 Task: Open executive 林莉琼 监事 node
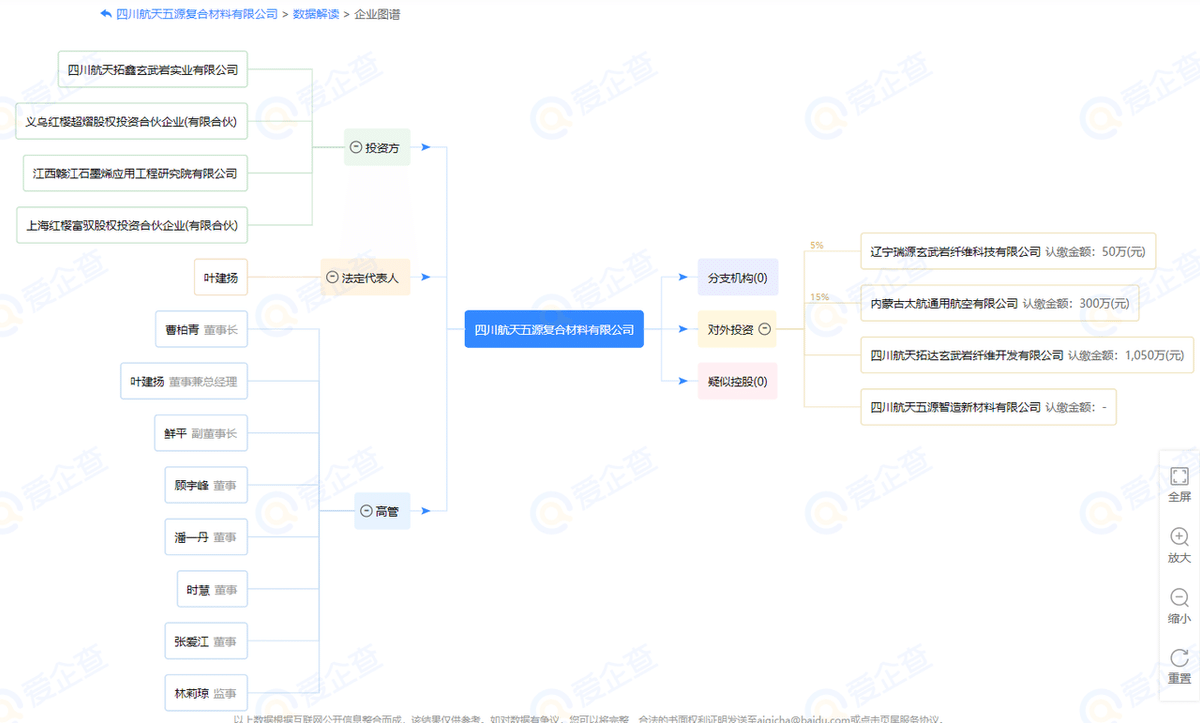click(205, 693)
